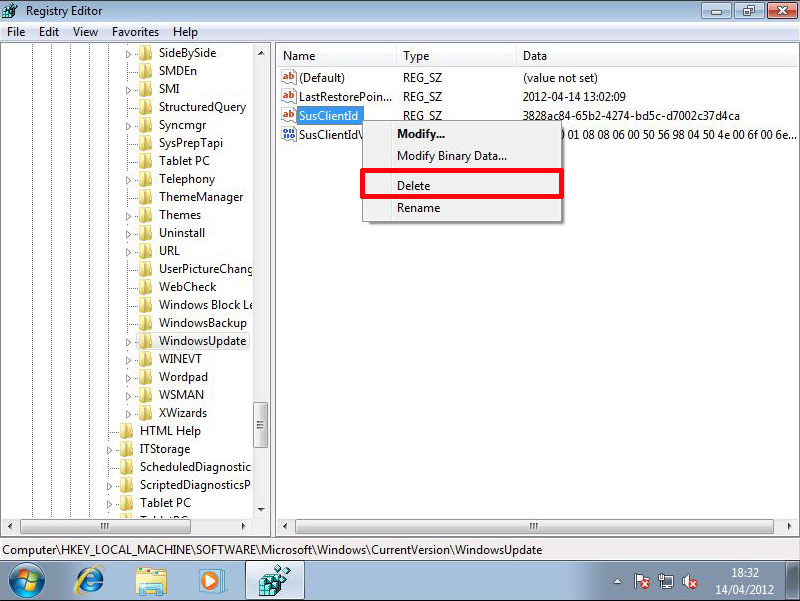Click the tree pane vertical scrollbar thumb
Screen dimensions: 800x601
pyautogui.click(x=261, y=424)
